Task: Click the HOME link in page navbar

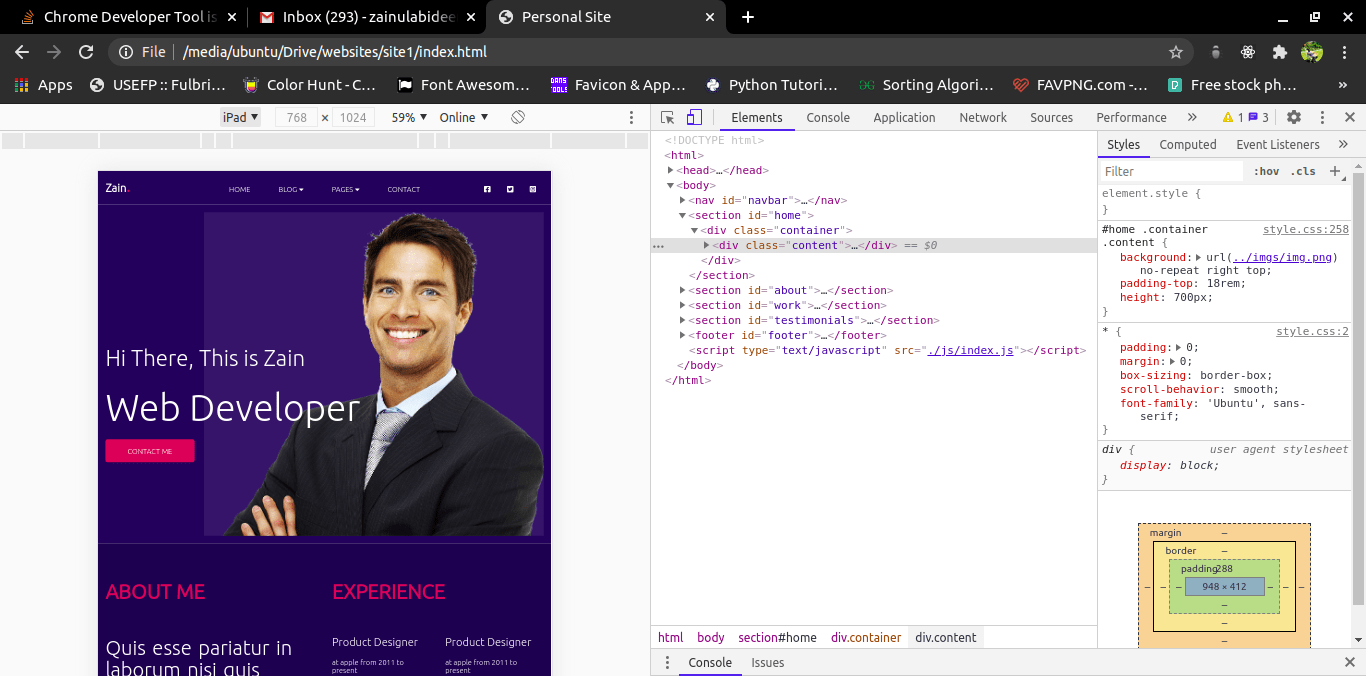Action: point(239,189)
